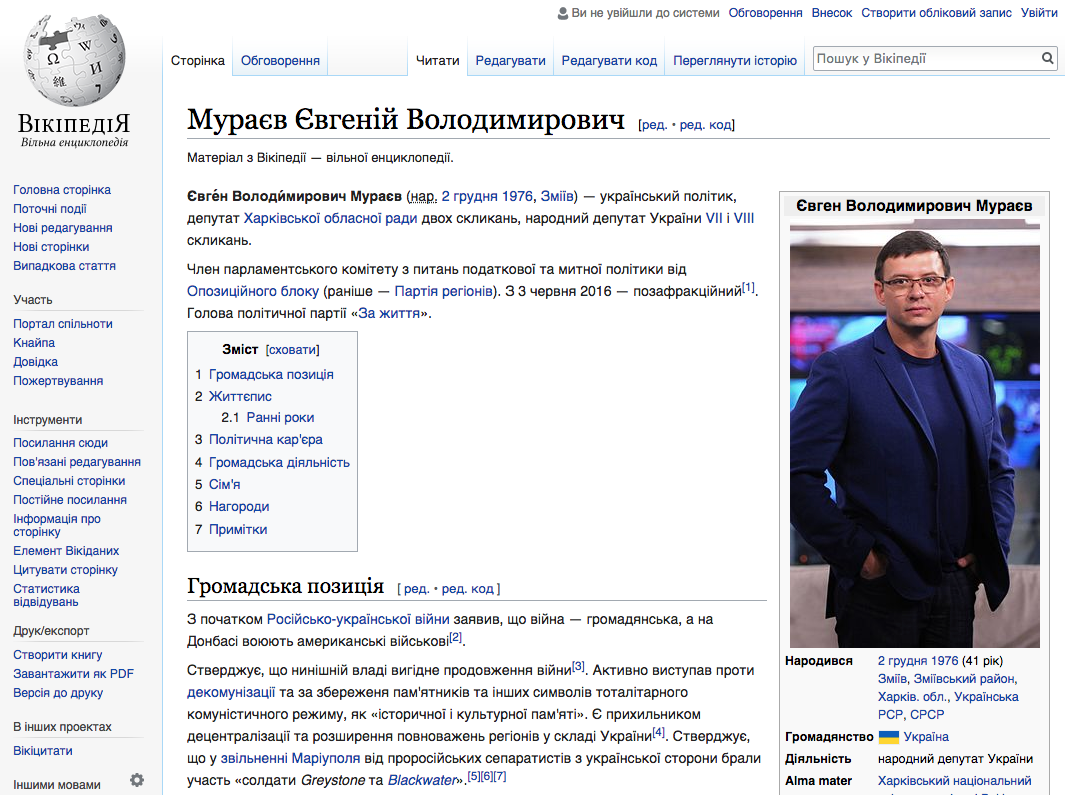Viewport: 1065px width, 795px height.
Task: Open Елемент Вікіданих link
Action: tap(66, 550)
